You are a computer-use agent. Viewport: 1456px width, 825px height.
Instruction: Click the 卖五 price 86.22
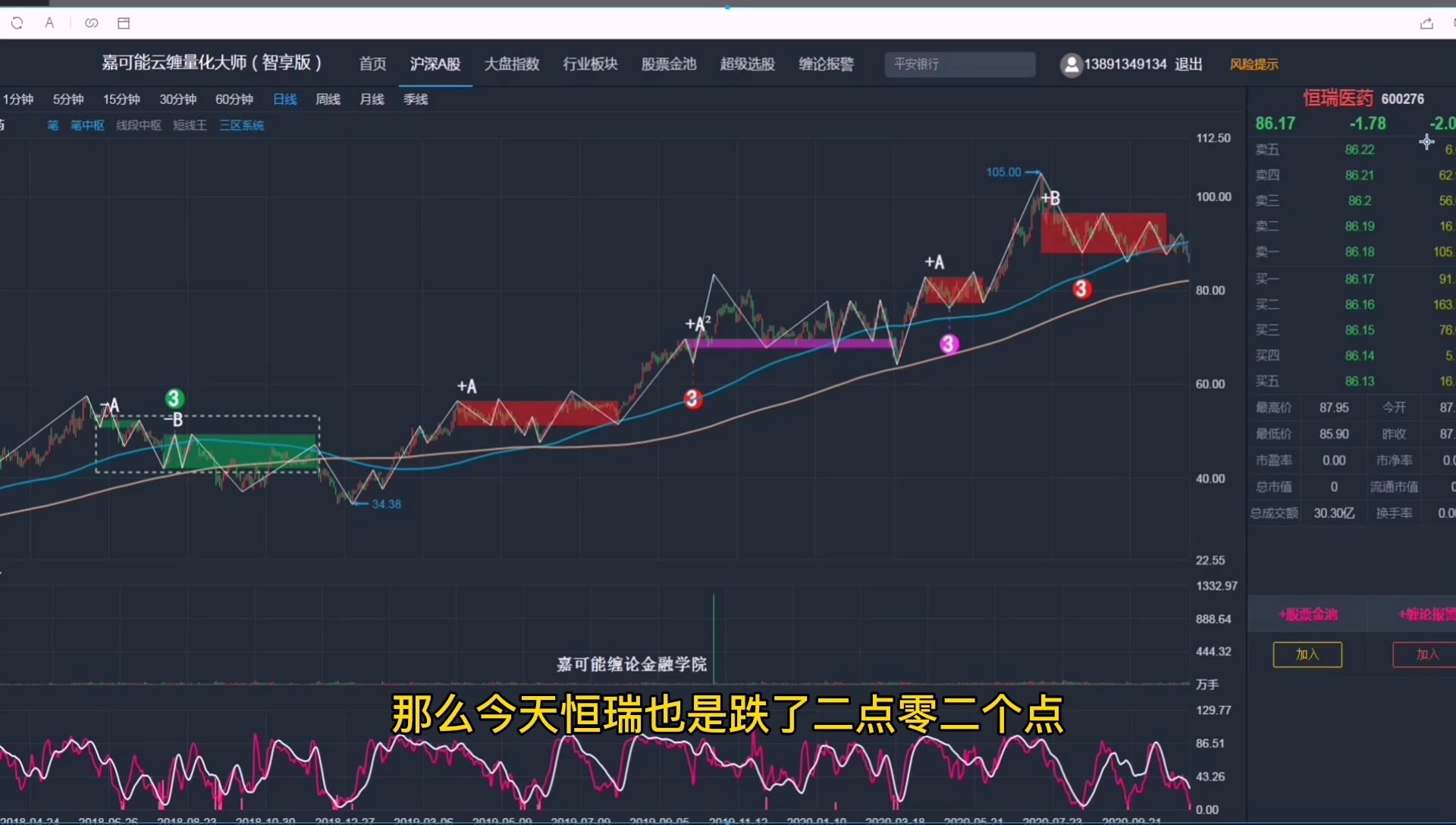[x=1360, y=150]
